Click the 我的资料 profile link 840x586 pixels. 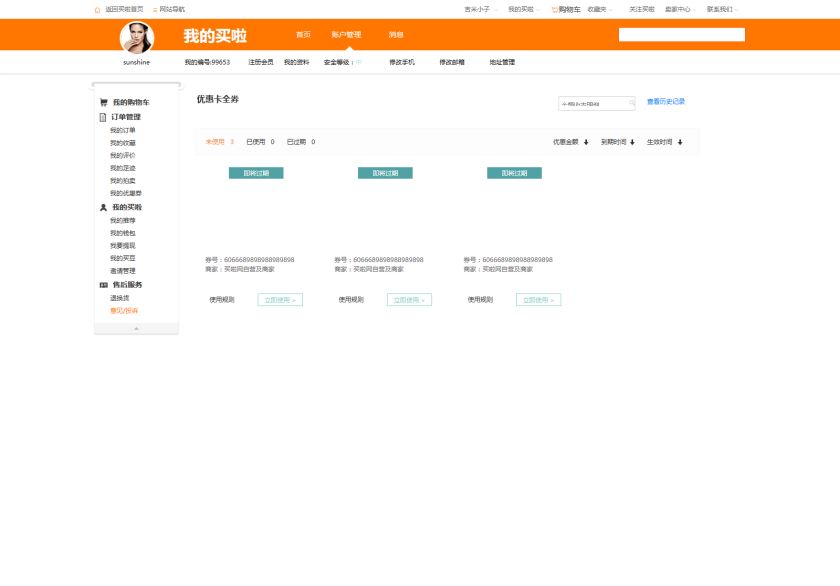[x=296, y=62]
